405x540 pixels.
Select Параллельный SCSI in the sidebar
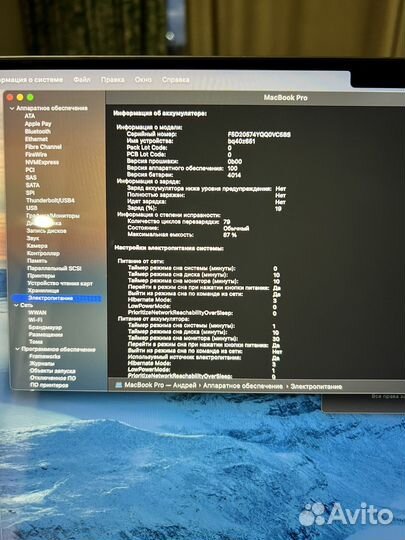click(54, 268)
